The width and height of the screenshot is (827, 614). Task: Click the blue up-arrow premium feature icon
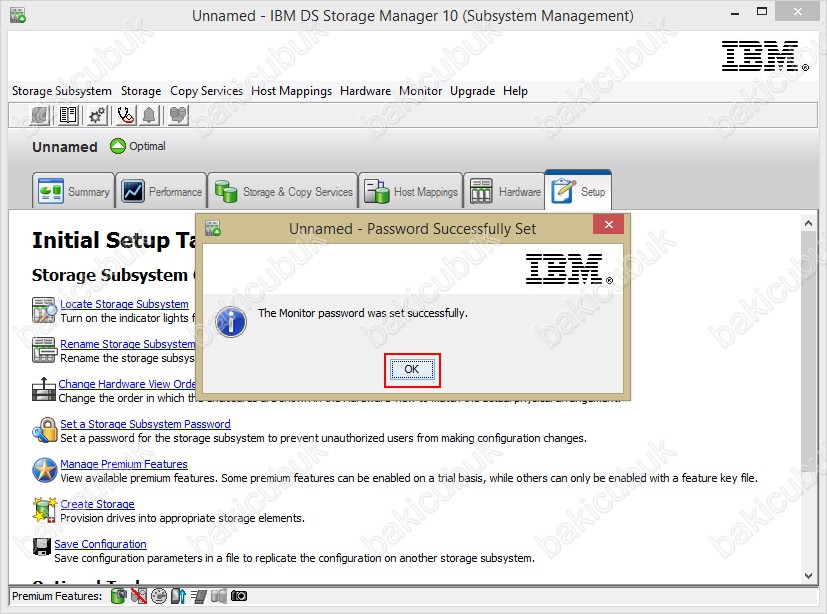[179, 596]
